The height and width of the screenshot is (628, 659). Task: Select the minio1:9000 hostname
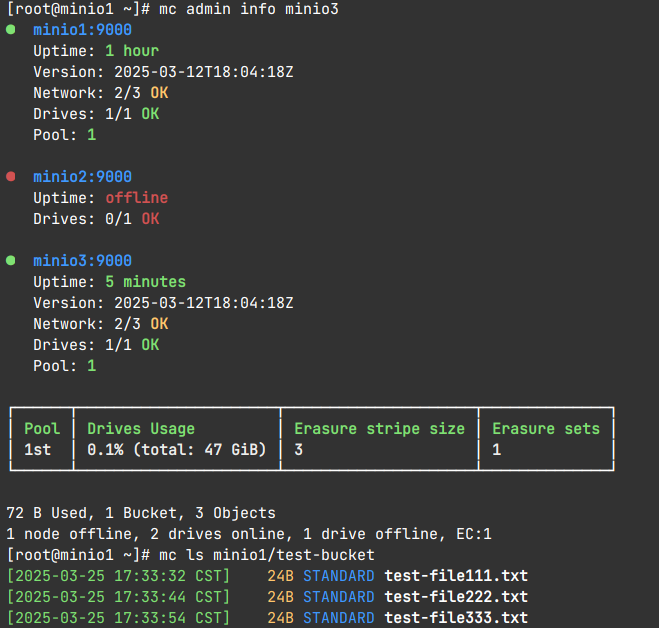click(x=82, y=30)
